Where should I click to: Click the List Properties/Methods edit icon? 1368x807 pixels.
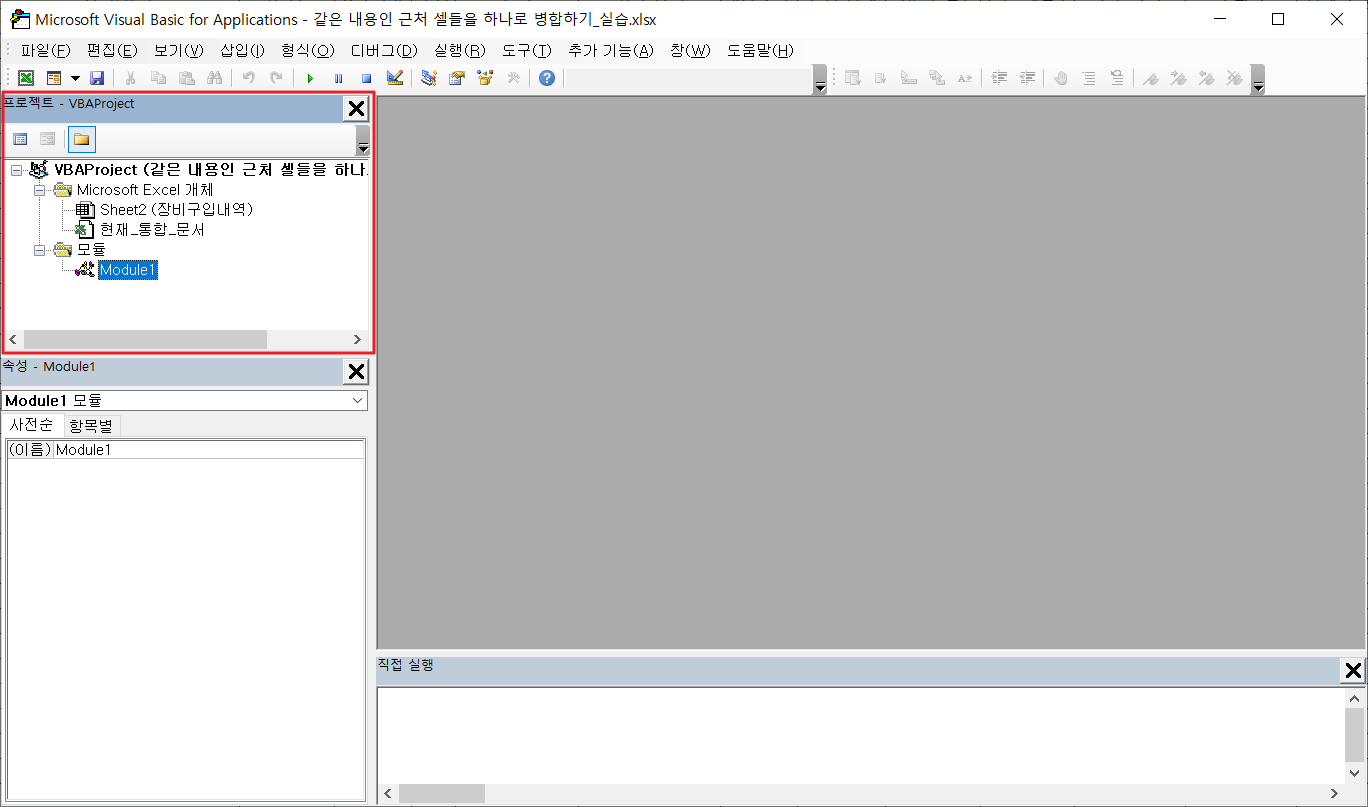click(853, 78)
